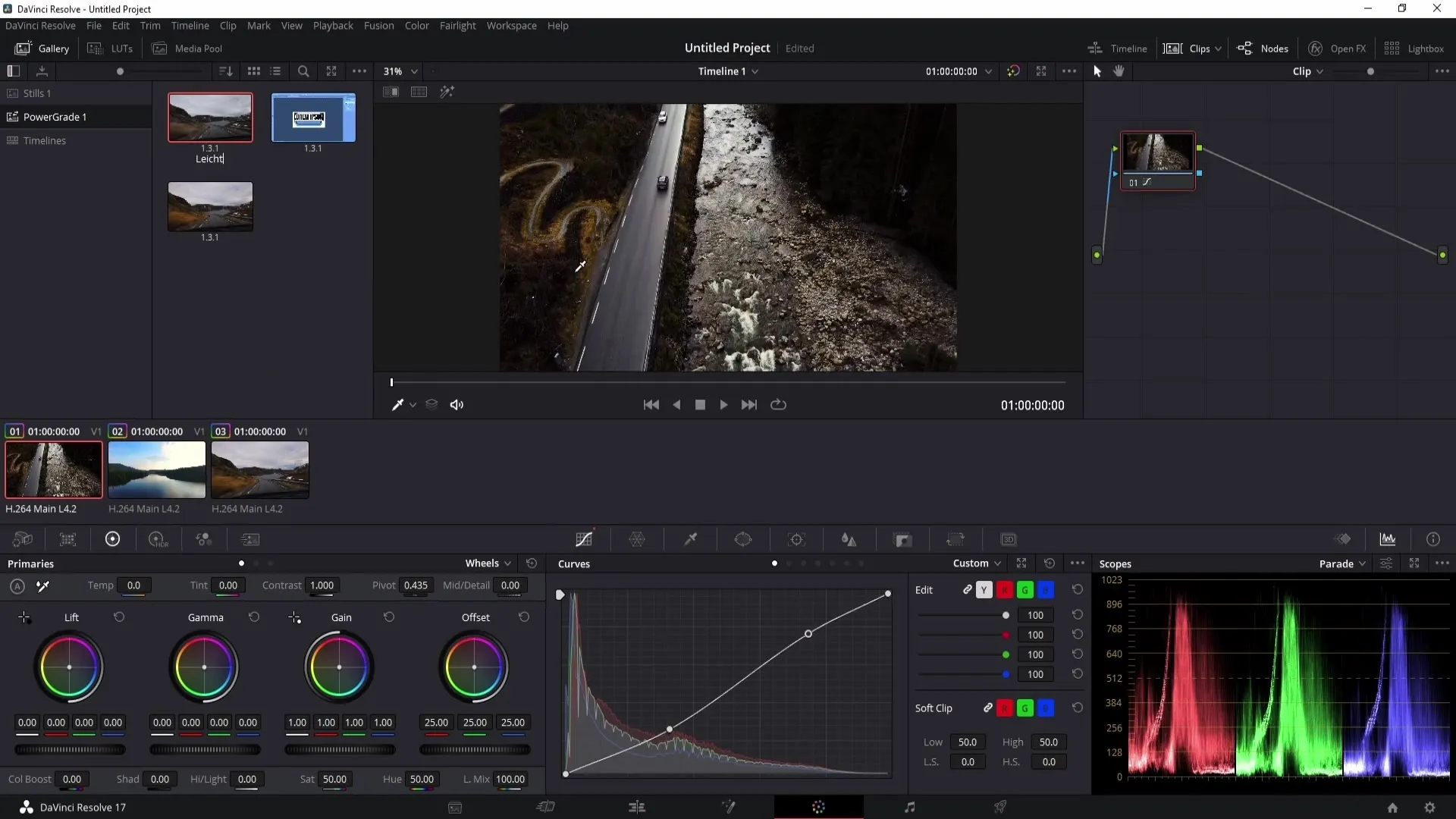Viewport: 1456px width, 819px height.
Task: Toggle the red curve channel
Action: point(1005,590)
